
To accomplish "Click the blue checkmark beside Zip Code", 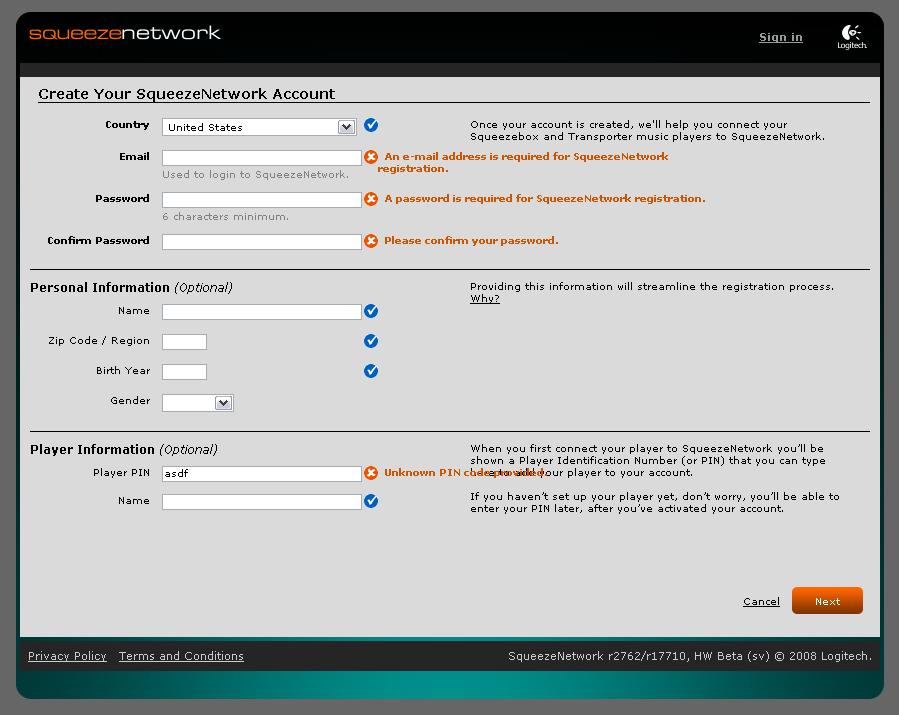I will [371, 341].
